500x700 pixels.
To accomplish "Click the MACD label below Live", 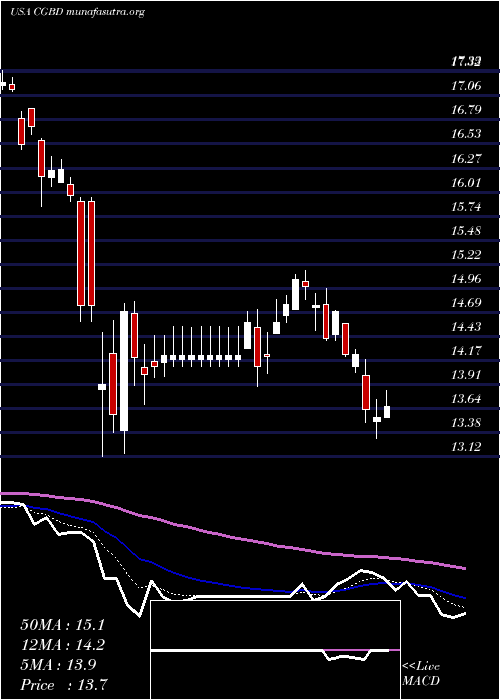I will click(x=421, y=681).
